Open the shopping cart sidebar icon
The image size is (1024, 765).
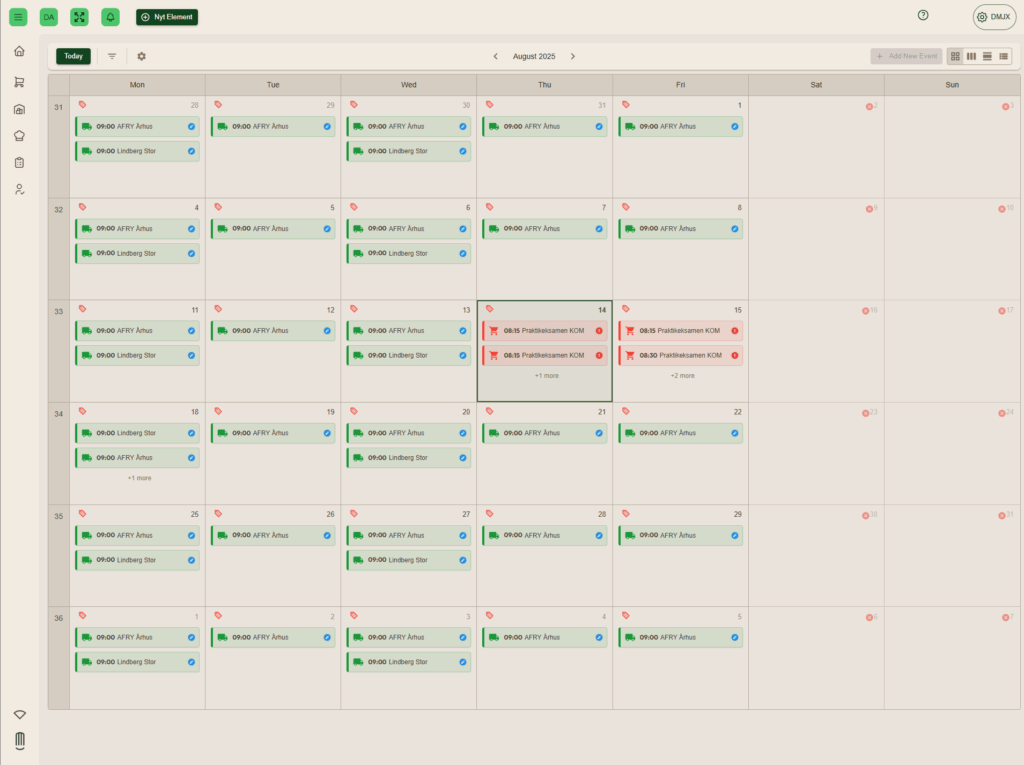pos(19,82)
